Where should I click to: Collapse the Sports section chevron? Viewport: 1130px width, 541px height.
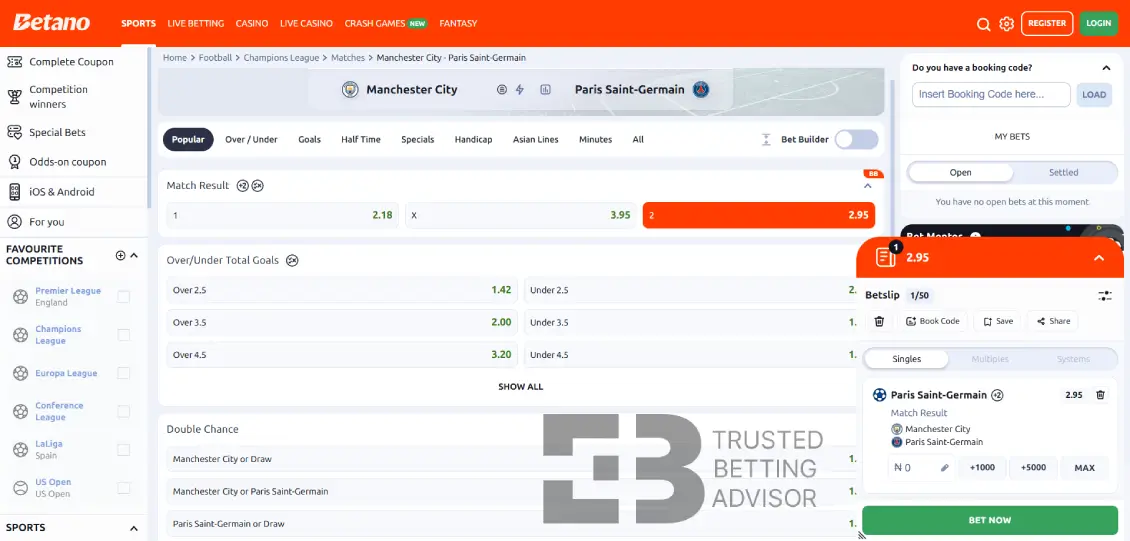134,528
